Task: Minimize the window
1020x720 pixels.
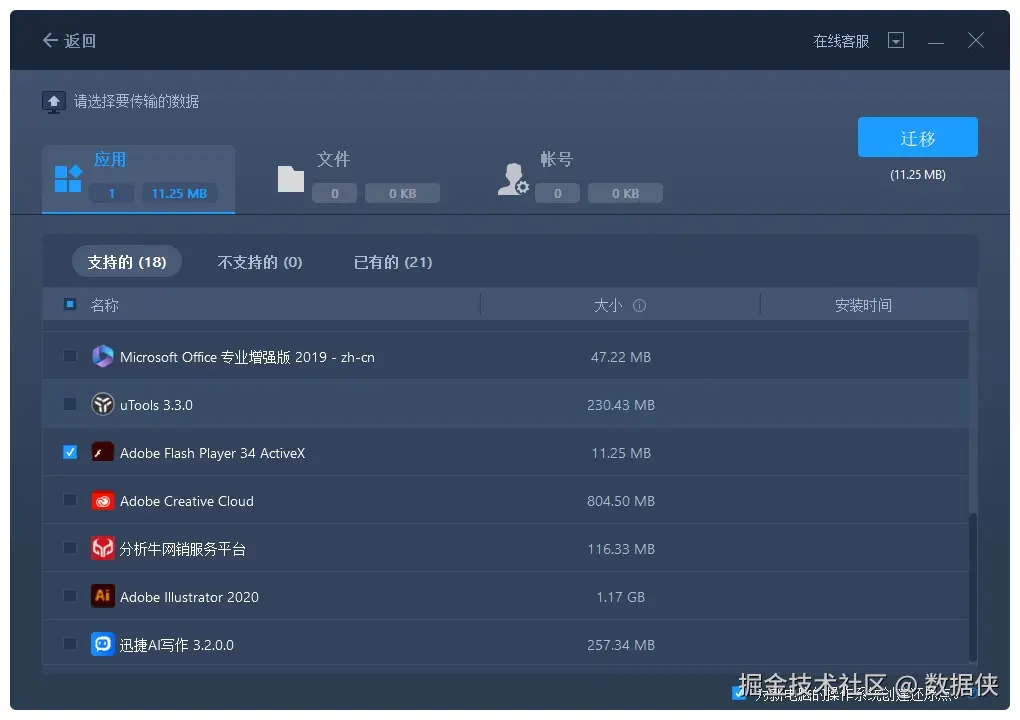Action: click(935, 42)
